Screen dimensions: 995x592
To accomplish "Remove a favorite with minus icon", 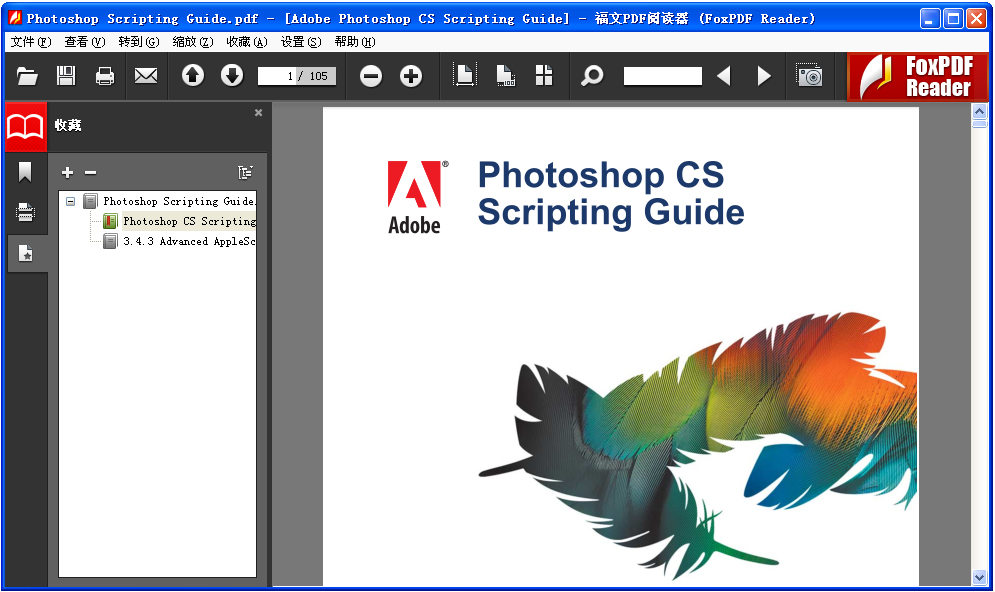I will (x=91, y=172).
